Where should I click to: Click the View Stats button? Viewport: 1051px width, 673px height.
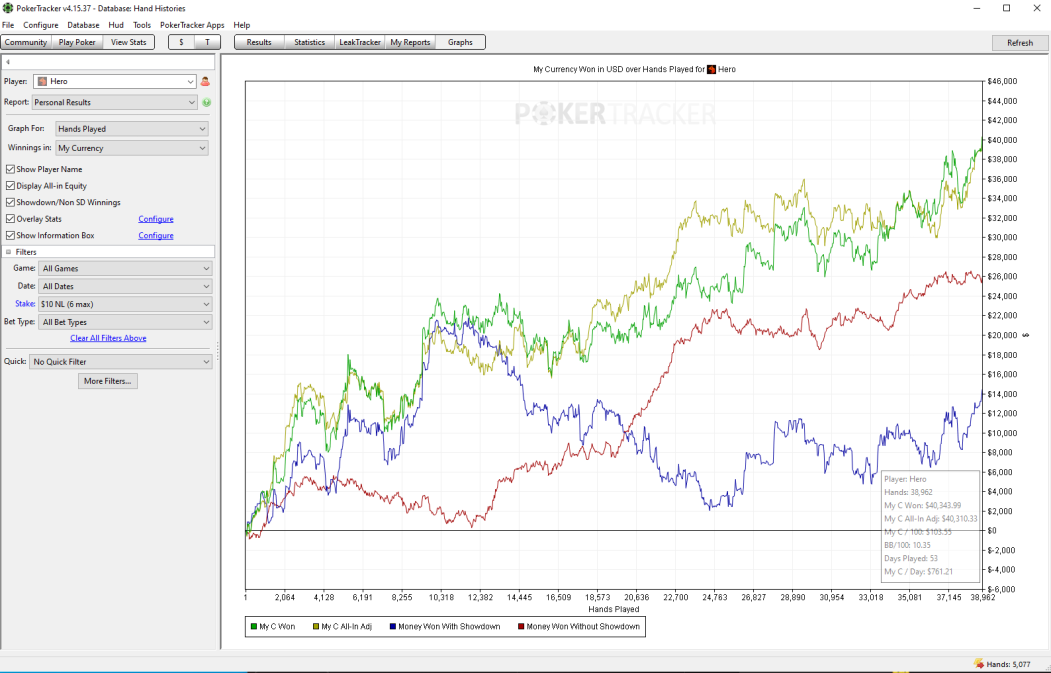point(129,42)
